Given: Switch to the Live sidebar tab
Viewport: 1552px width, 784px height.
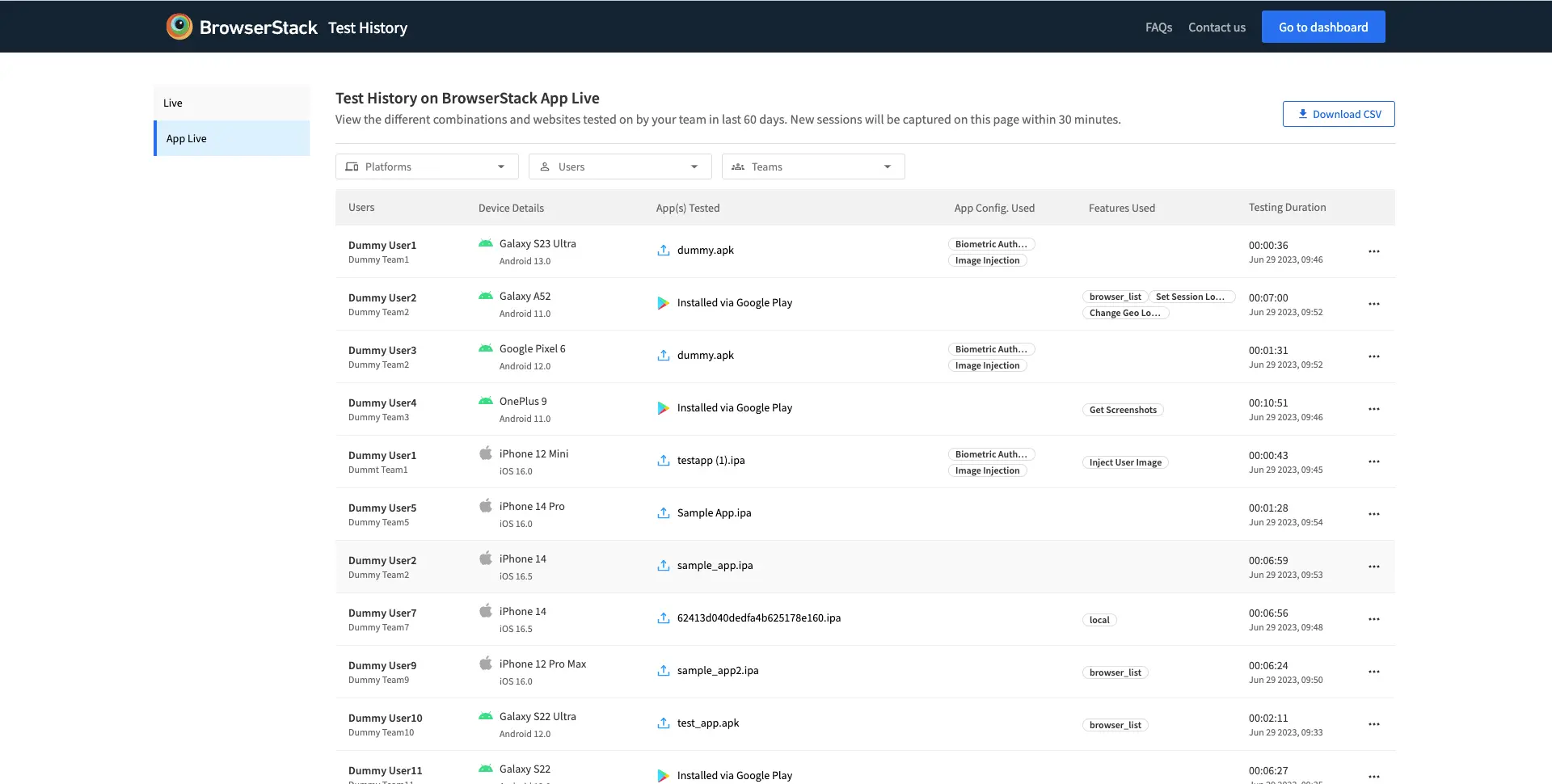Looking at the screenshot, I should (x=232, y=103).
